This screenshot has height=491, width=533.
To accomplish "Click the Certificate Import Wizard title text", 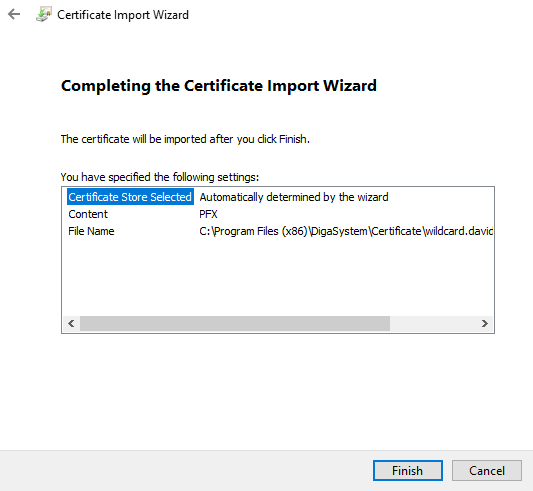I will [x=123, y=15].
